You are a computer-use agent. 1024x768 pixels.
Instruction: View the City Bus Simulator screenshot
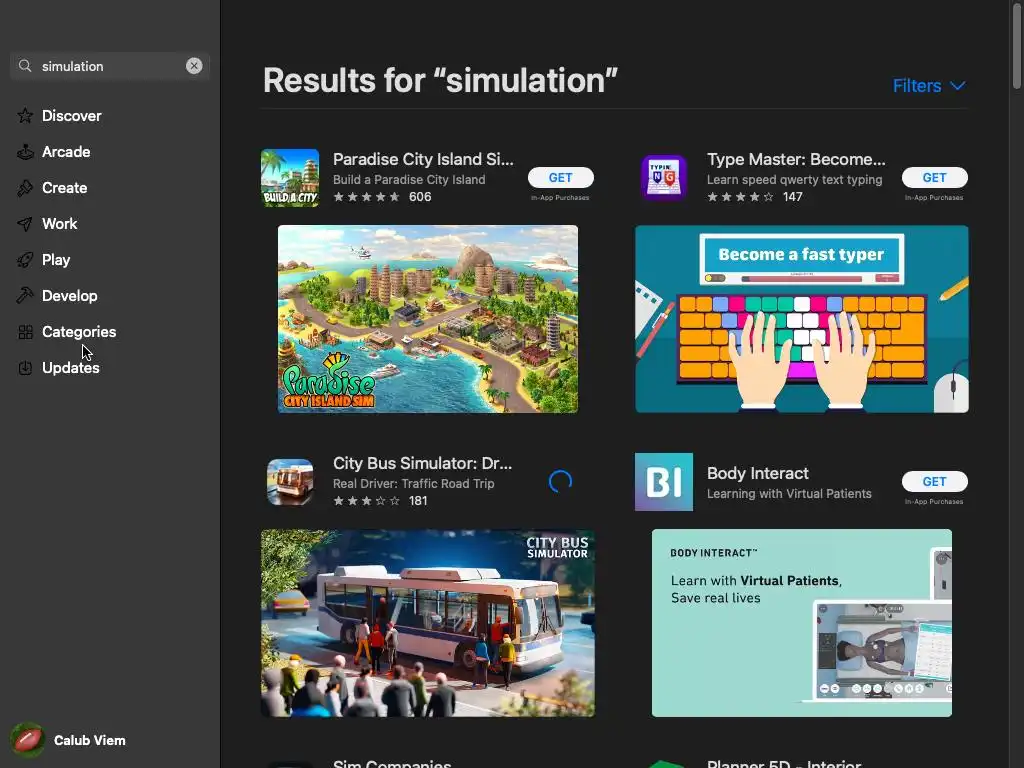428,623
